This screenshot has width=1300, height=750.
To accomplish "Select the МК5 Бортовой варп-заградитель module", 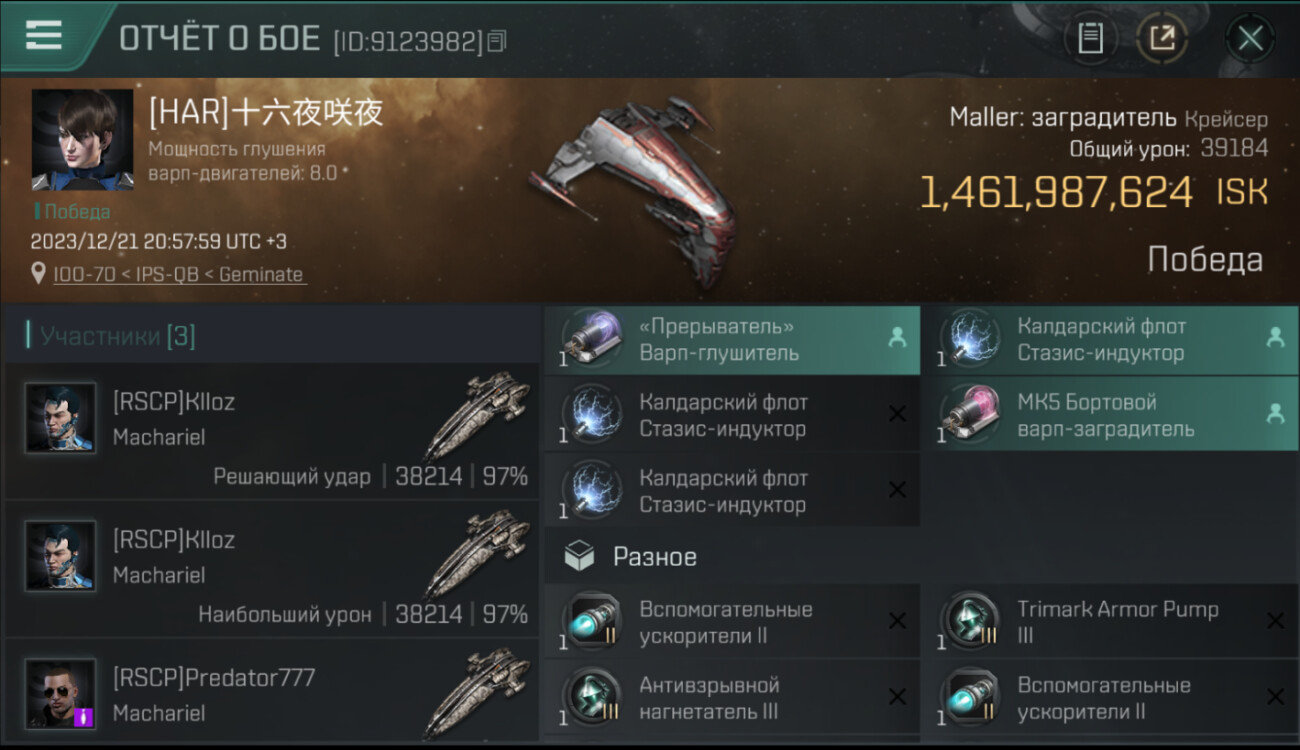I will coord(1109,415).
